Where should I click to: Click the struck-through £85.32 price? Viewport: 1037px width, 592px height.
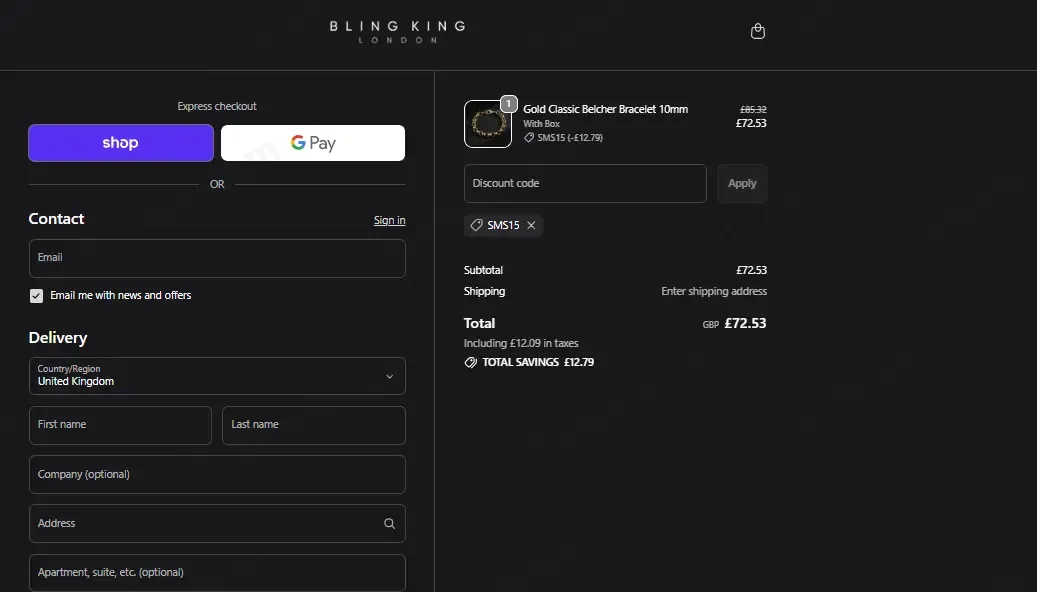pos(753,110)
